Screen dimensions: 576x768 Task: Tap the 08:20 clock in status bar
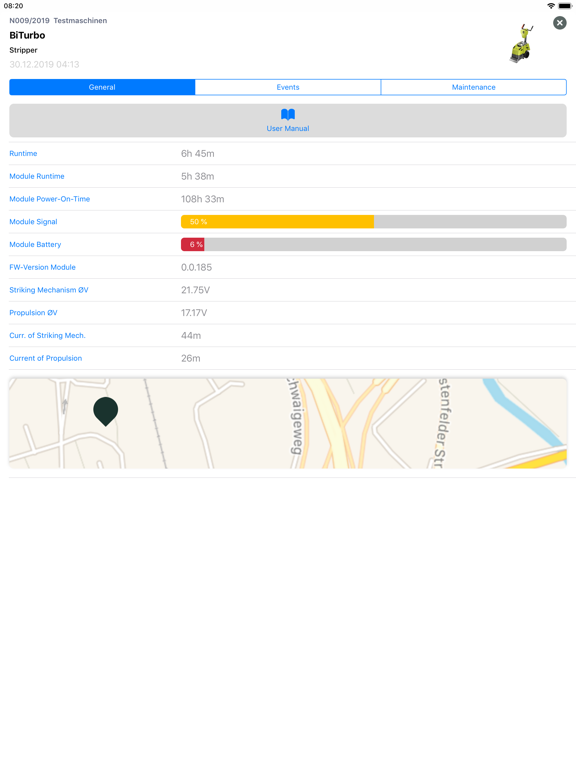point(13,6)
